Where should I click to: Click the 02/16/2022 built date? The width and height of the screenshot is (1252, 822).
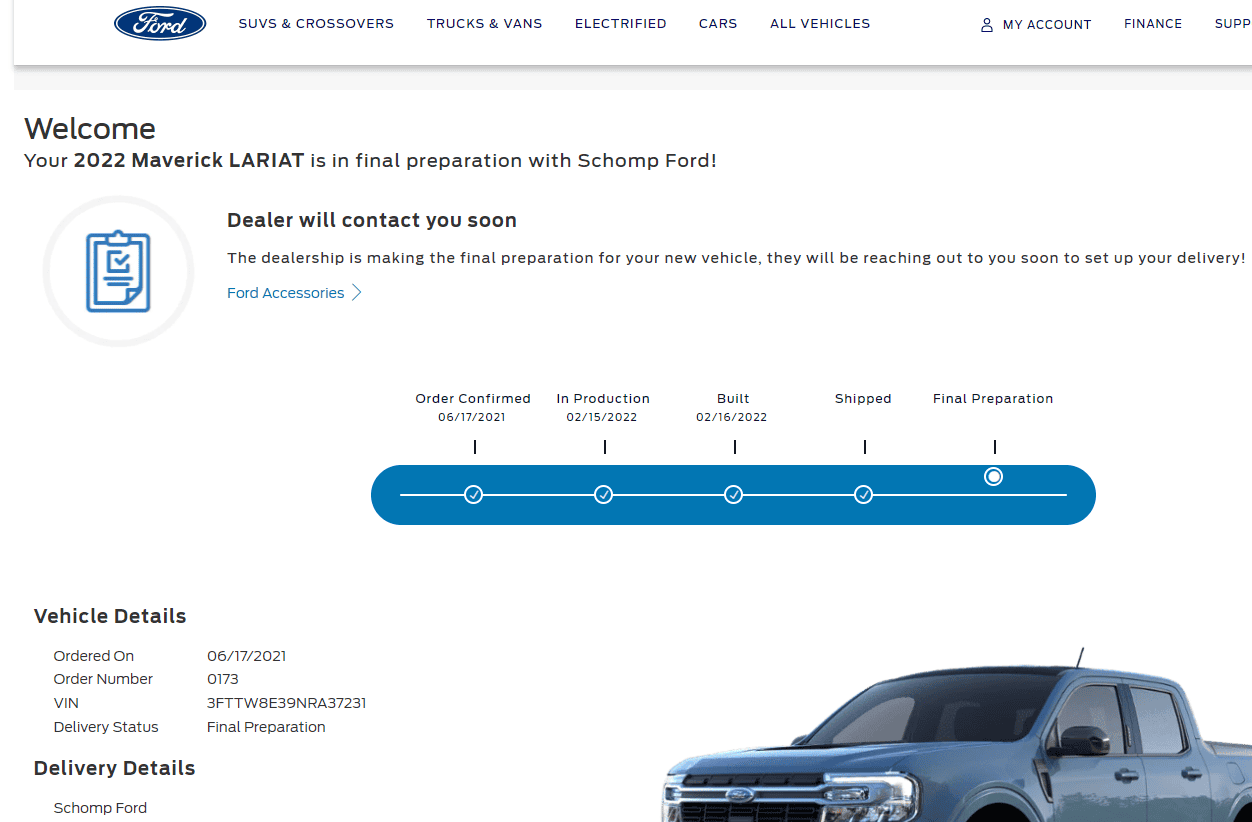tap(732, 417)
